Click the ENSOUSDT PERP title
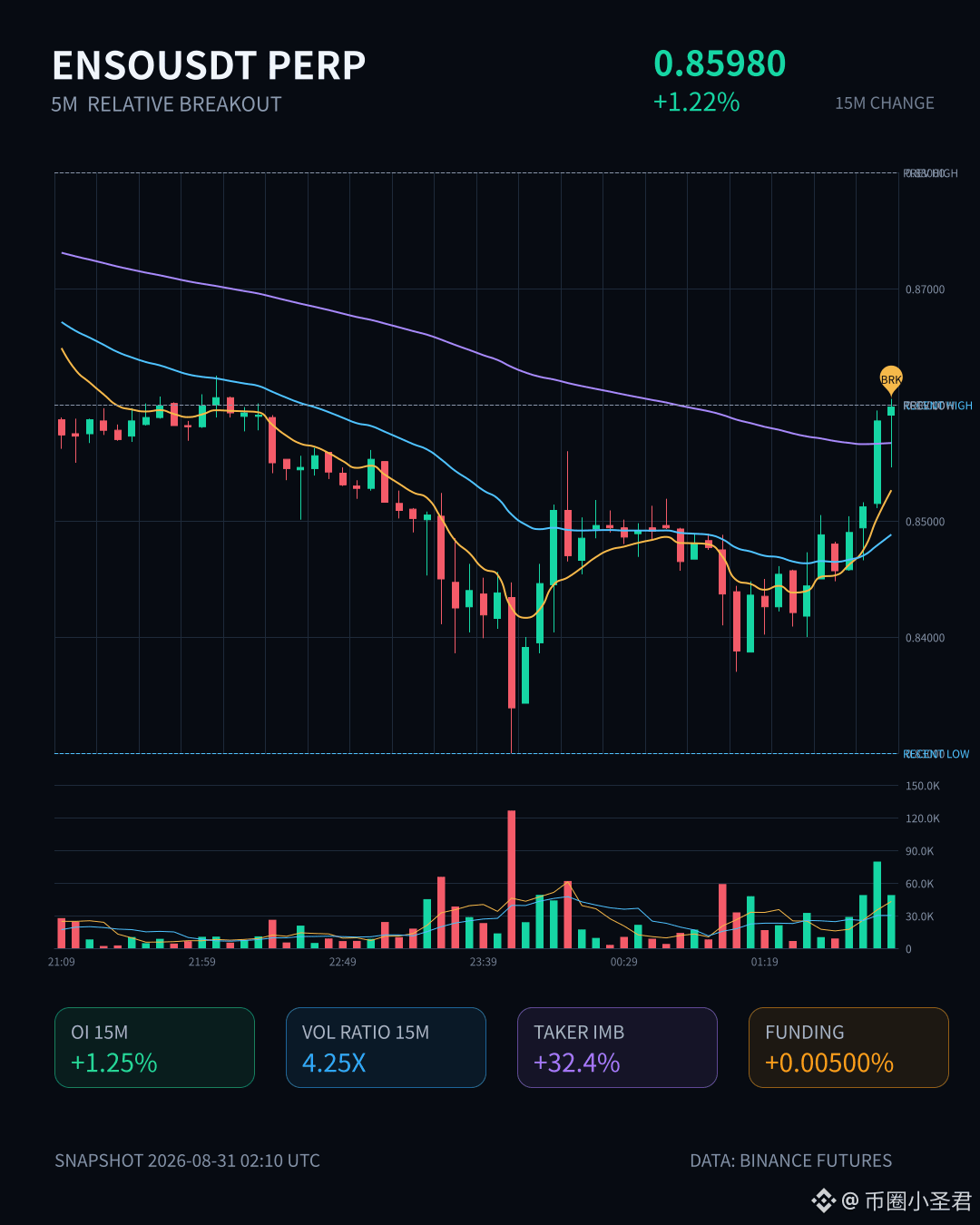 tap(209, 65)
